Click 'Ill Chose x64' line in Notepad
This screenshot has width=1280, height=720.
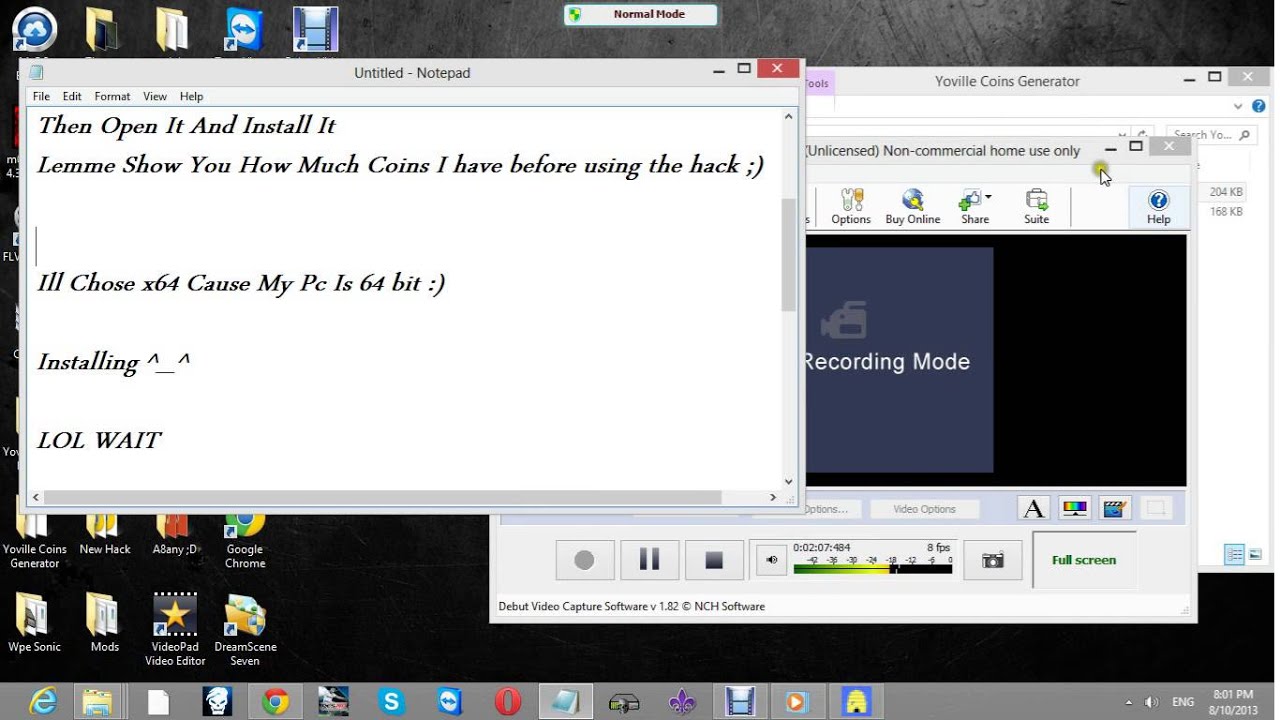point(241,283)
